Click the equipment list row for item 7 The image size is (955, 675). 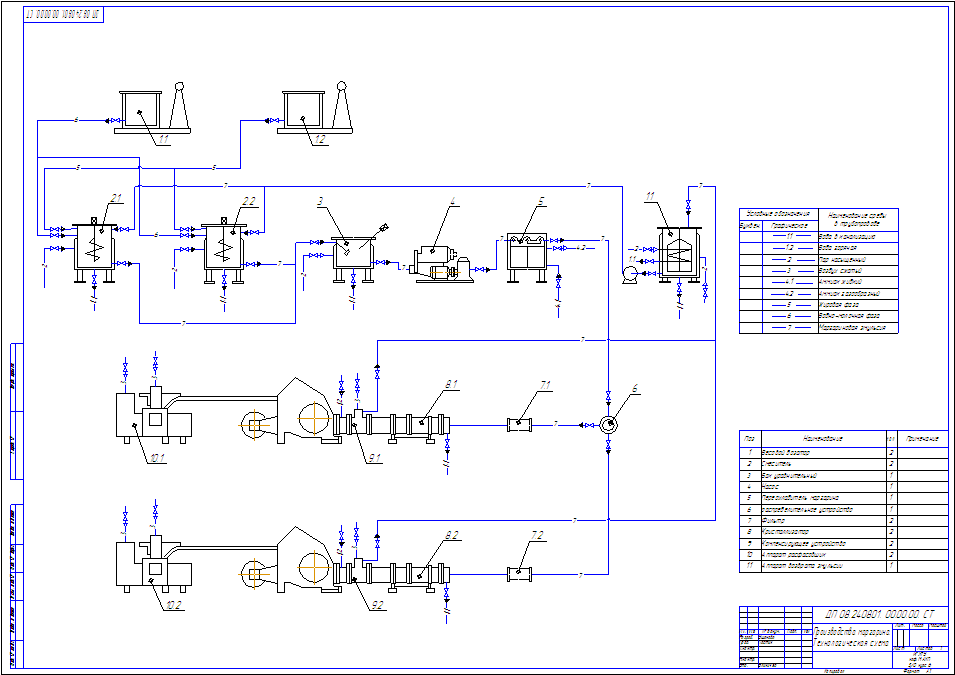[844, 521]
